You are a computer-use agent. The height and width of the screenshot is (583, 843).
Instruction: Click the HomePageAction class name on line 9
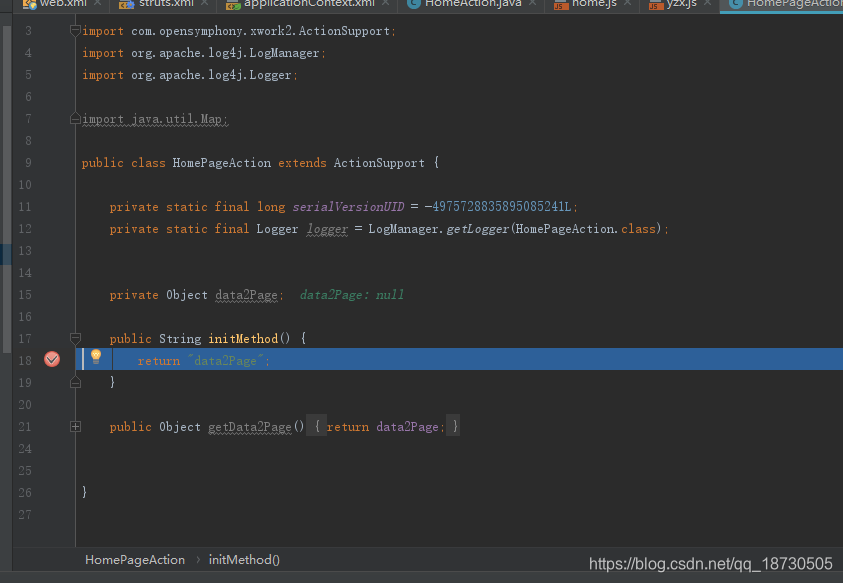[222, 163]
